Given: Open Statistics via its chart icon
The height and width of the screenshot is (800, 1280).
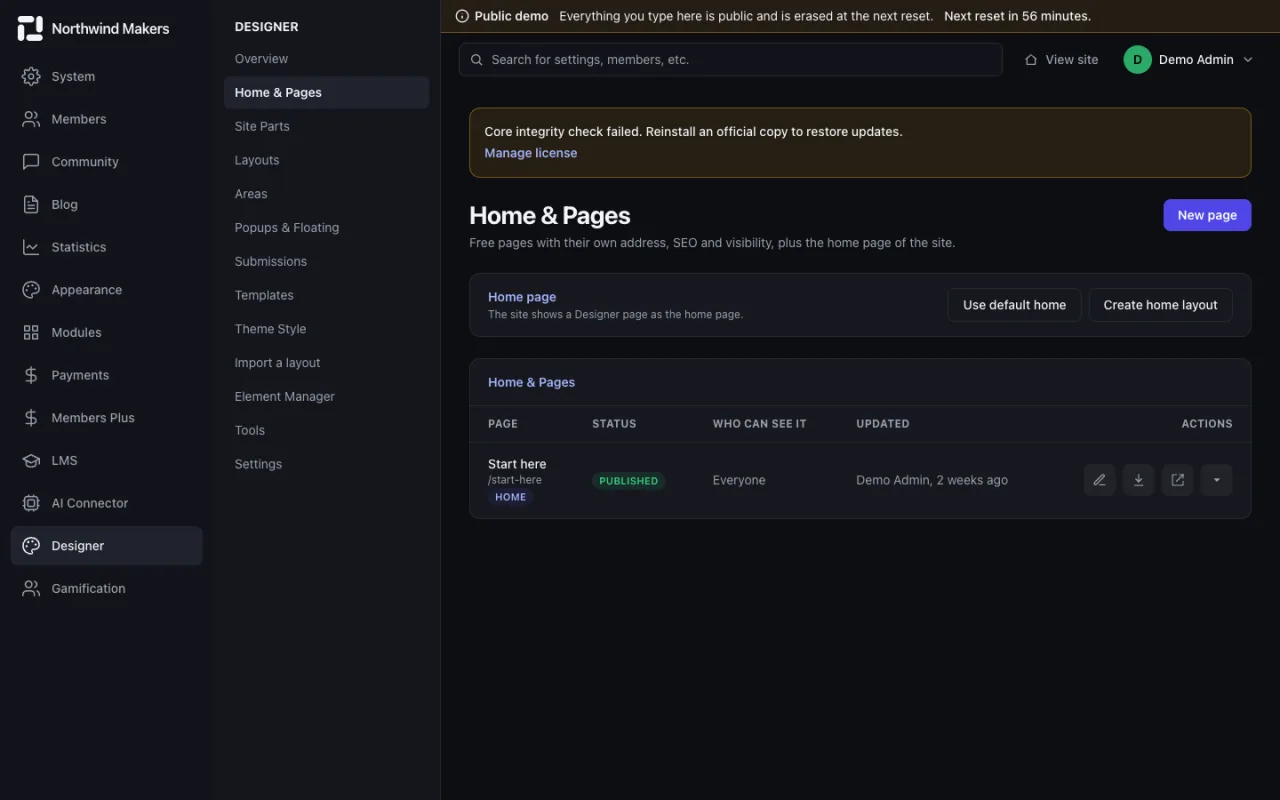Looking at the screenshot, I should (31, 247).
